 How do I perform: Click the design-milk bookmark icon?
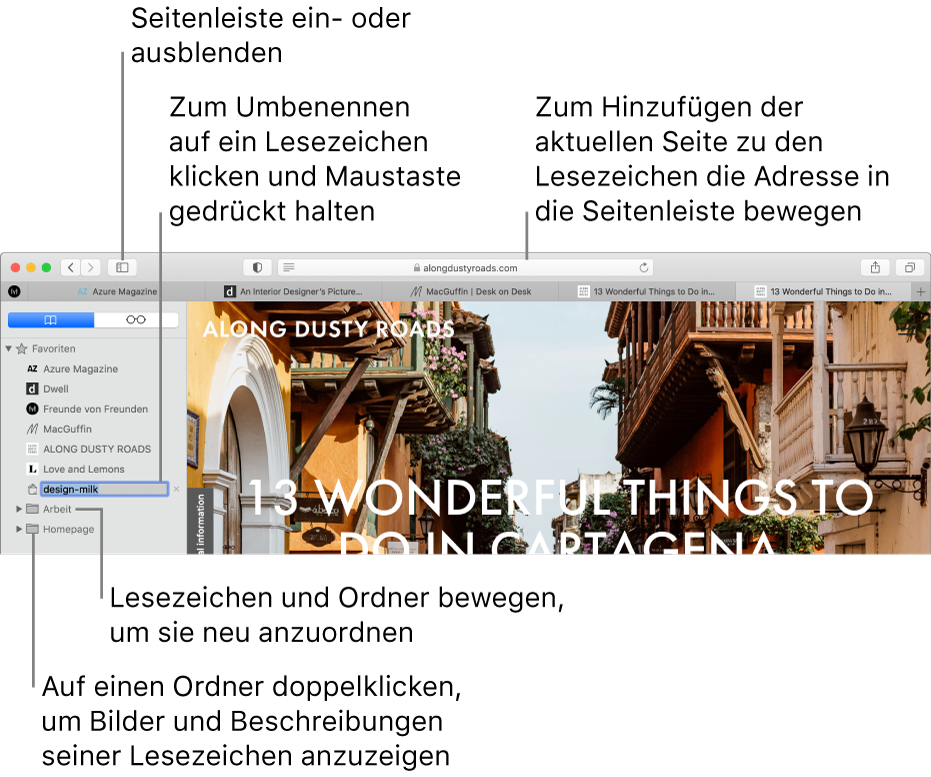coord(33,489)
